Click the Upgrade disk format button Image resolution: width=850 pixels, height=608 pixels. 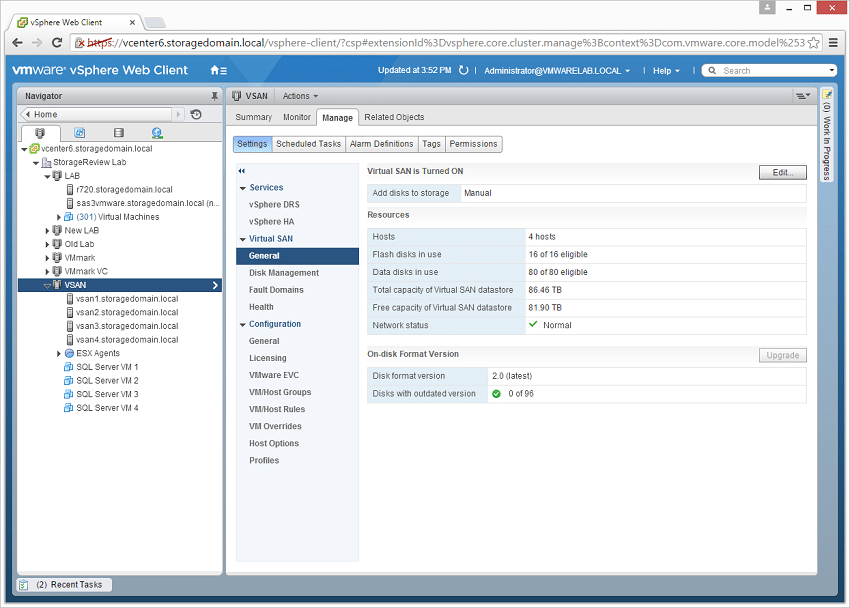pyautogui.click(x=782, y=355)
